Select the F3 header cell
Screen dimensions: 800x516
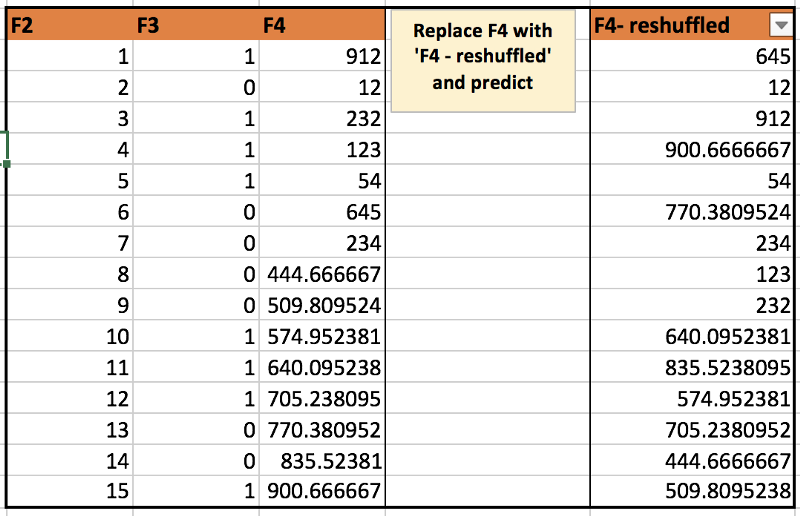pos(196,24)
